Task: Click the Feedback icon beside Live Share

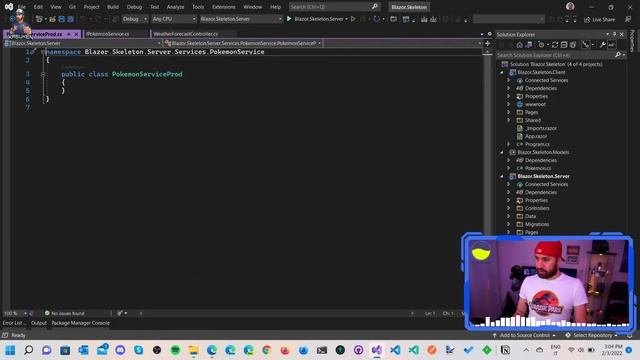Action: click(x=628, y=19)
